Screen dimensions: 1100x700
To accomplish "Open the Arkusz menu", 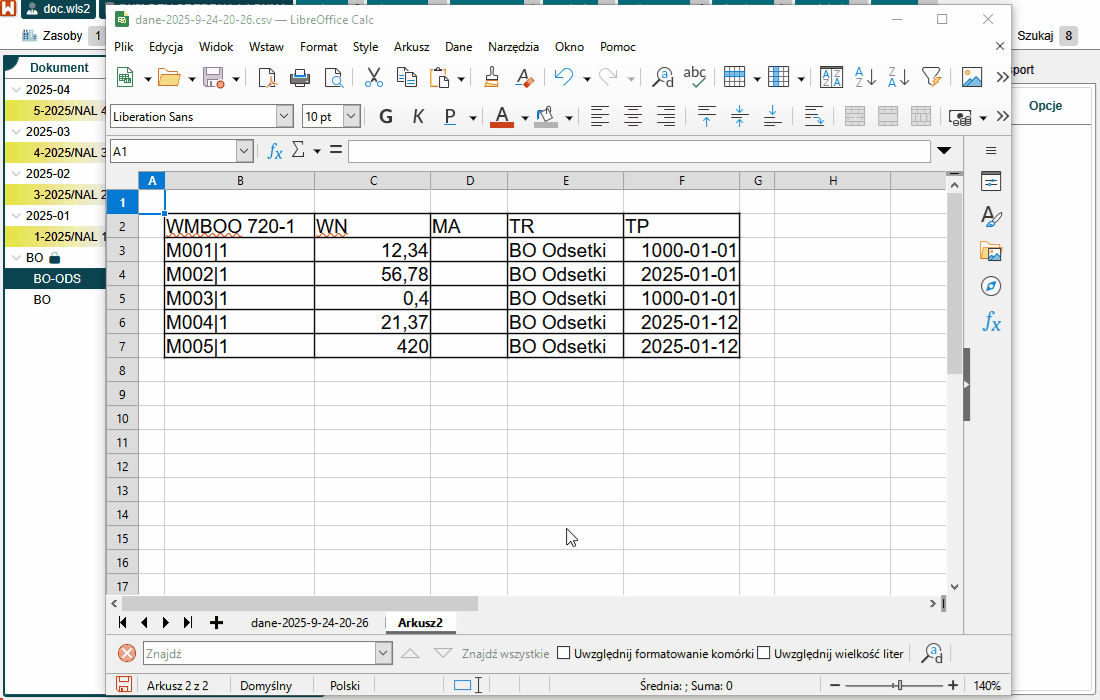I will pos(411,47).
